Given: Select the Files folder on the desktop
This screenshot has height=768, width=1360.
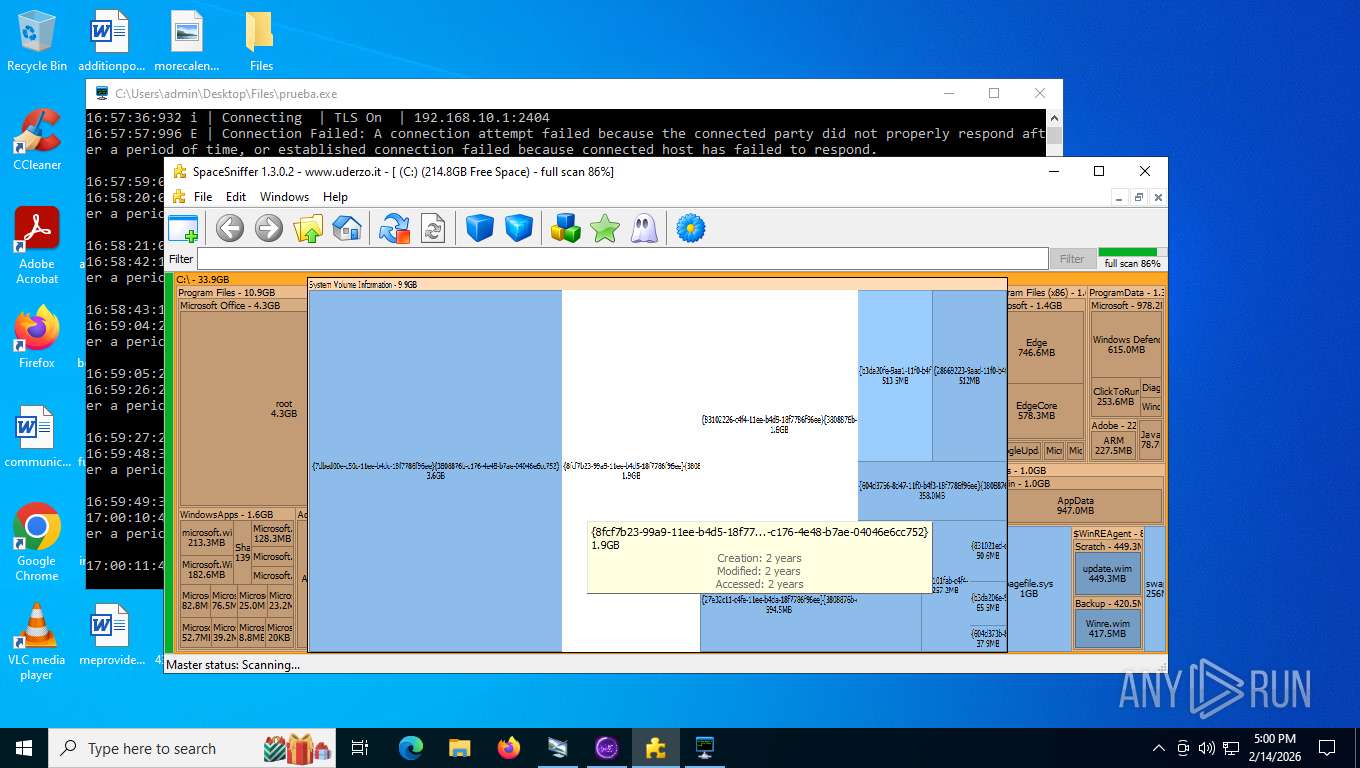Looking at the screenshot, I should (260, 41).
